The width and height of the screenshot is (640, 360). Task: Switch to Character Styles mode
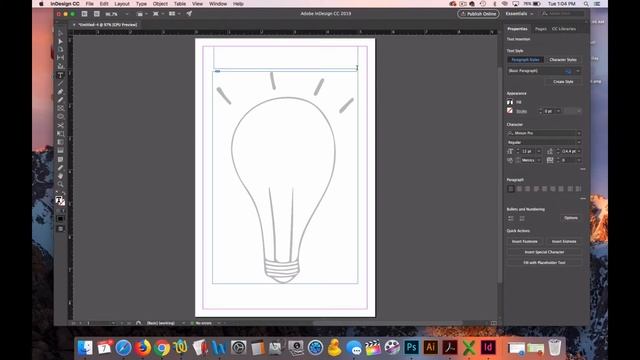click(x=563, y=60)
